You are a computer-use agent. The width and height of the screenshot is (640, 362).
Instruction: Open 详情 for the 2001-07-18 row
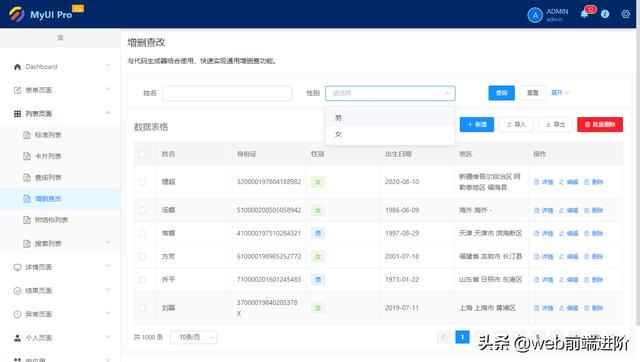tap(543, 257)
